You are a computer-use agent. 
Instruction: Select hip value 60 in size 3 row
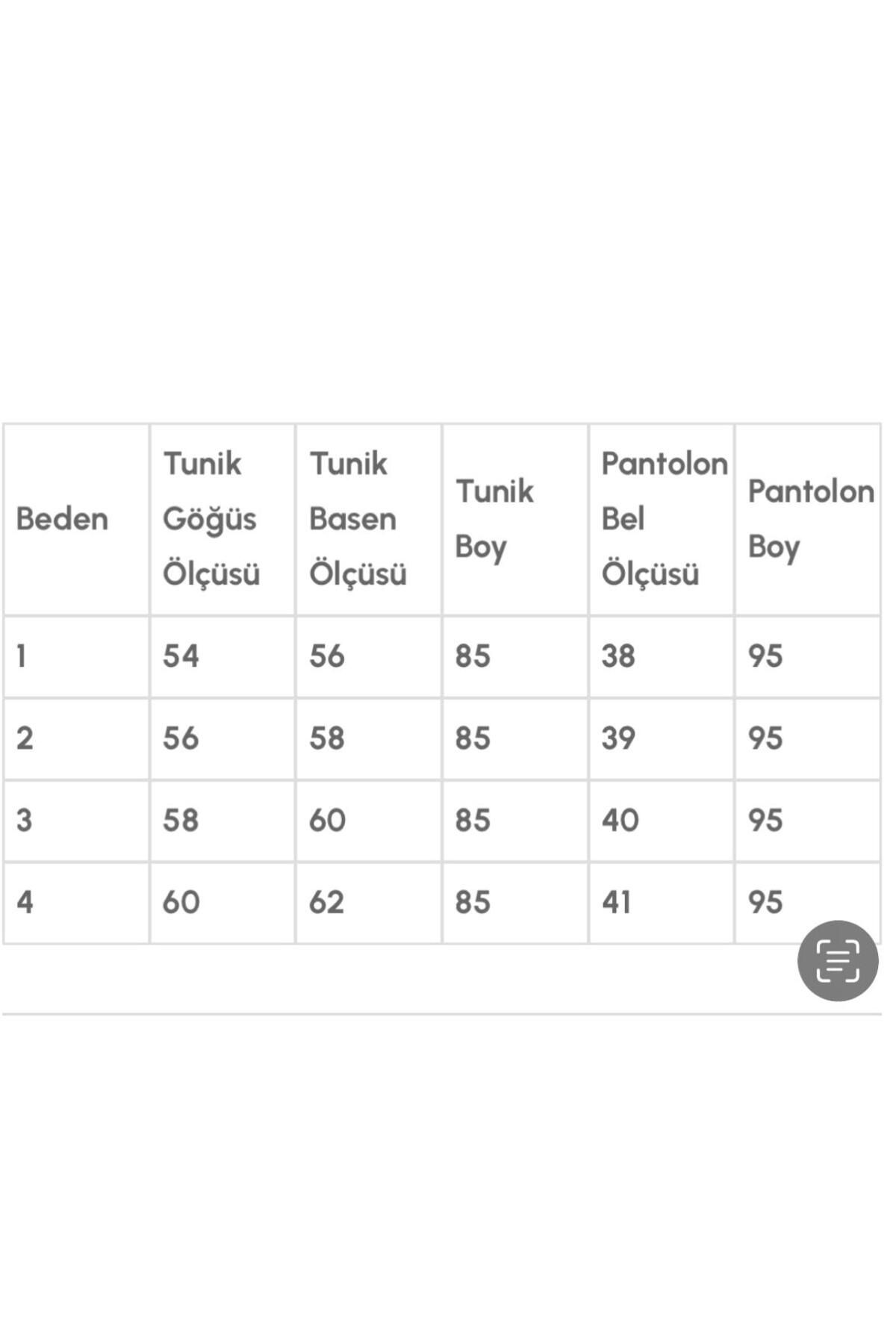327,821
